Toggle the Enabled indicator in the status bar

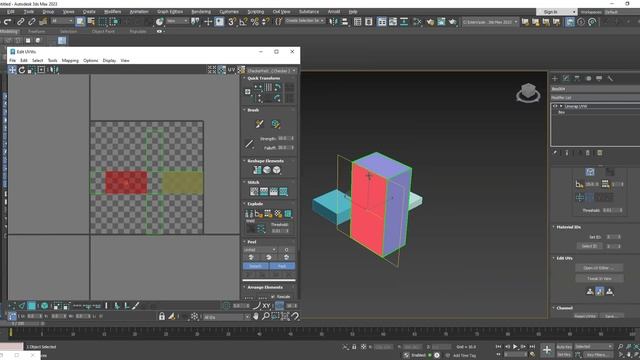430,355
